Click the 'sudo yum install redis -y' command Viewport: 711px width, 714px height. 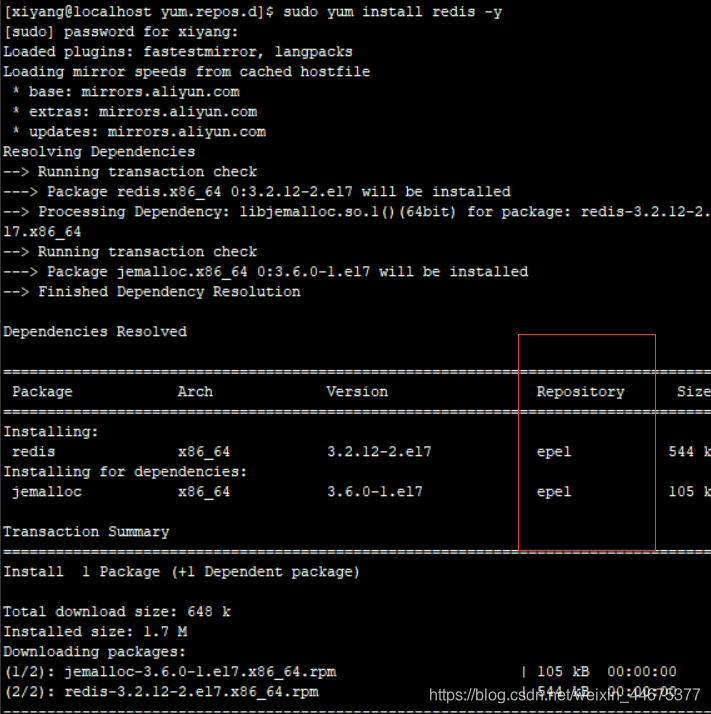pos(392,12)
